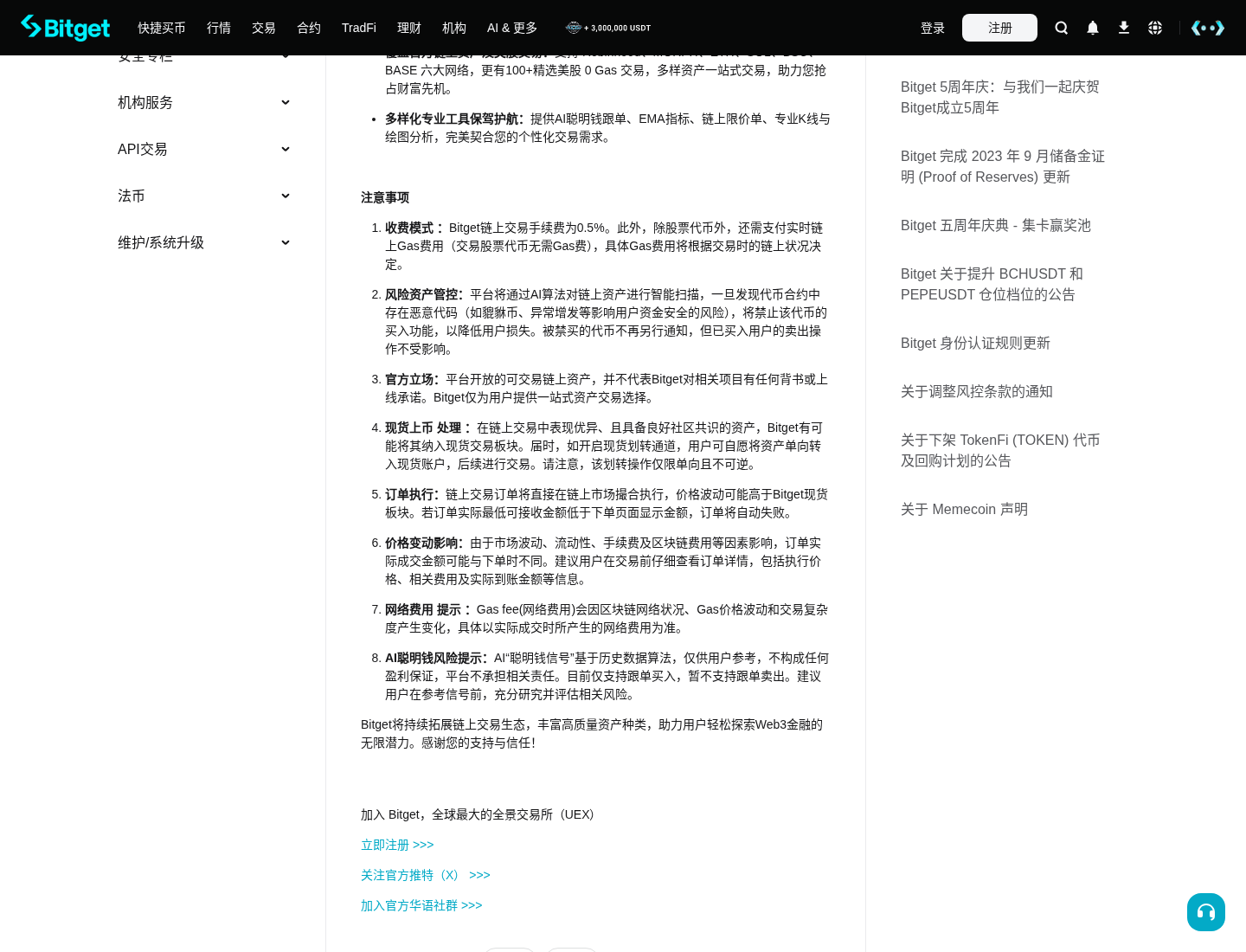Open article 关于 Memecoin 声明
The height and width of the screenshot is (952, 1246).
(965, 509)
